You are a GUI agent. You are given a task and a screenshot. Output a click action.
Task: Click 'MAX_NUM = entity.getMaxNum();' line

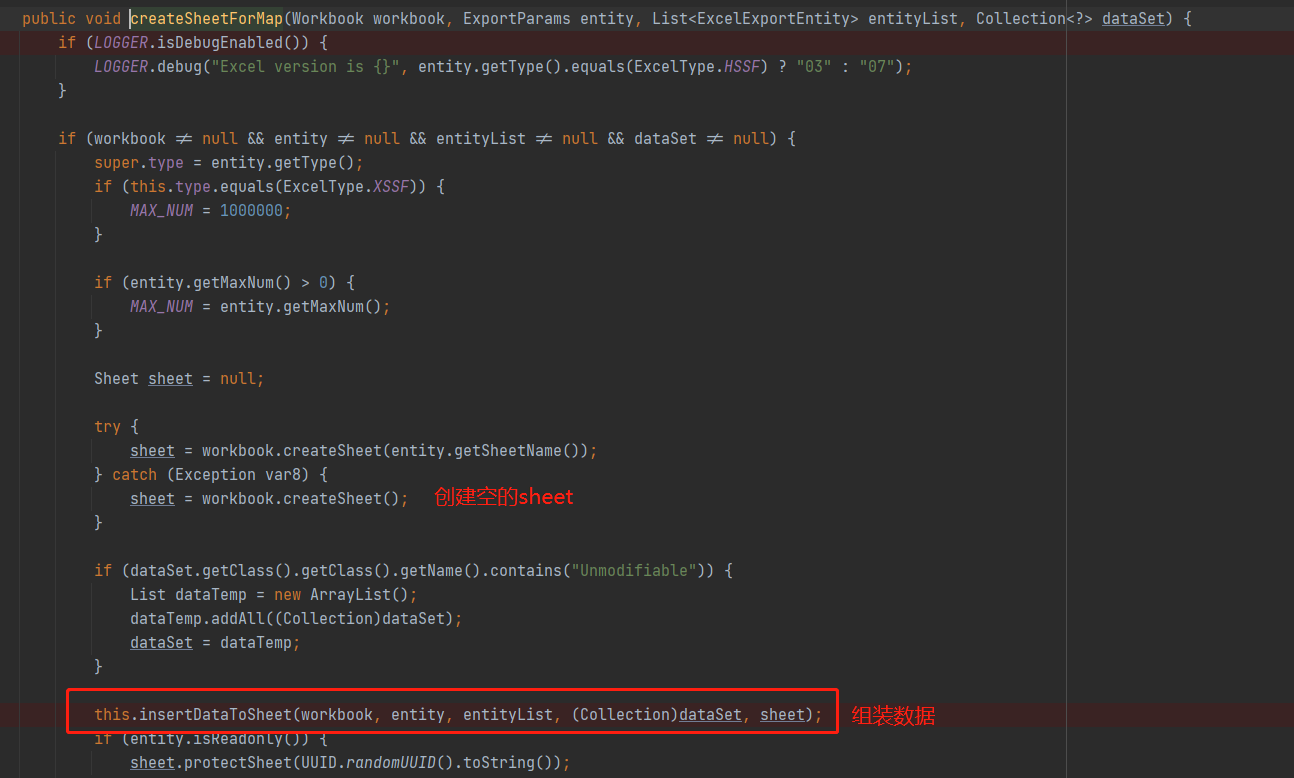click(260, 306)
